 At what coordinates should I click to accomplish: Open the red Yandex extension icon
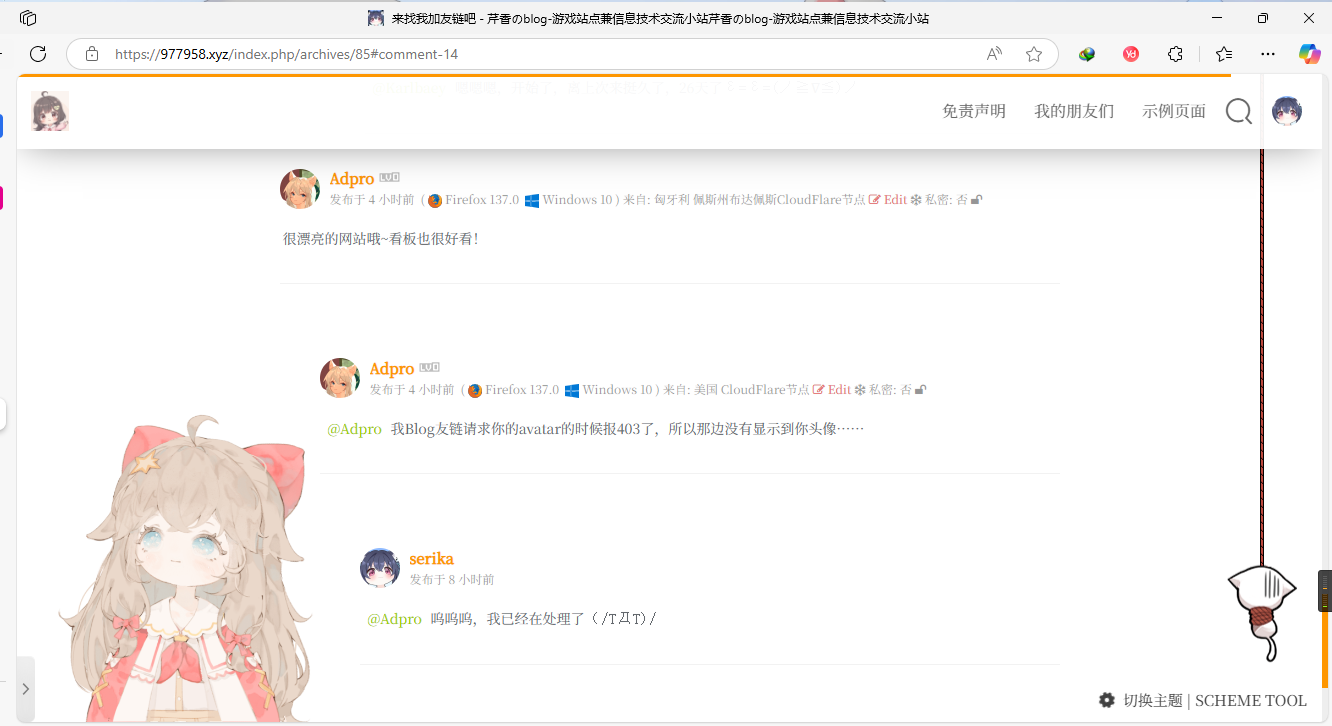pos(1130,54)
